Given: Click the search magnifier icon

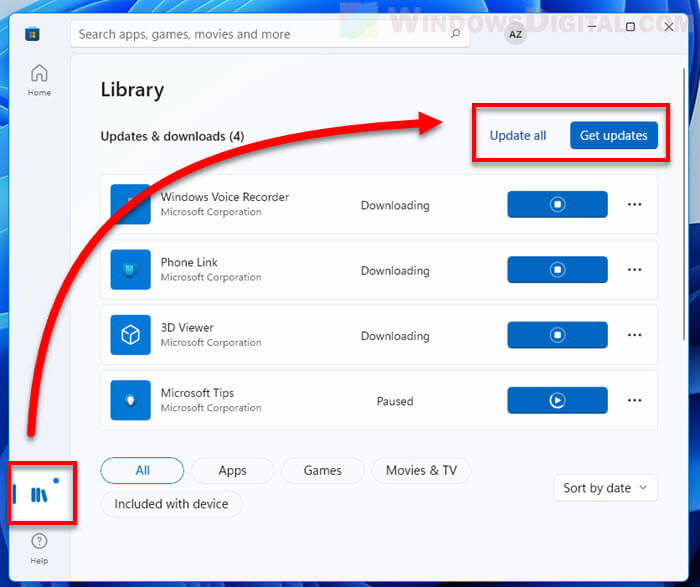Looking at the screenshot, I should 455,33.
